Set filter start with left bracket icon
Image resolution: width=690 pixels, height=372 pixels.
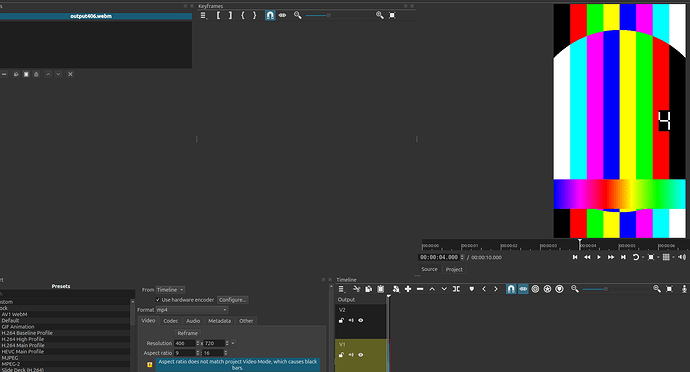[x=218, y=15]
